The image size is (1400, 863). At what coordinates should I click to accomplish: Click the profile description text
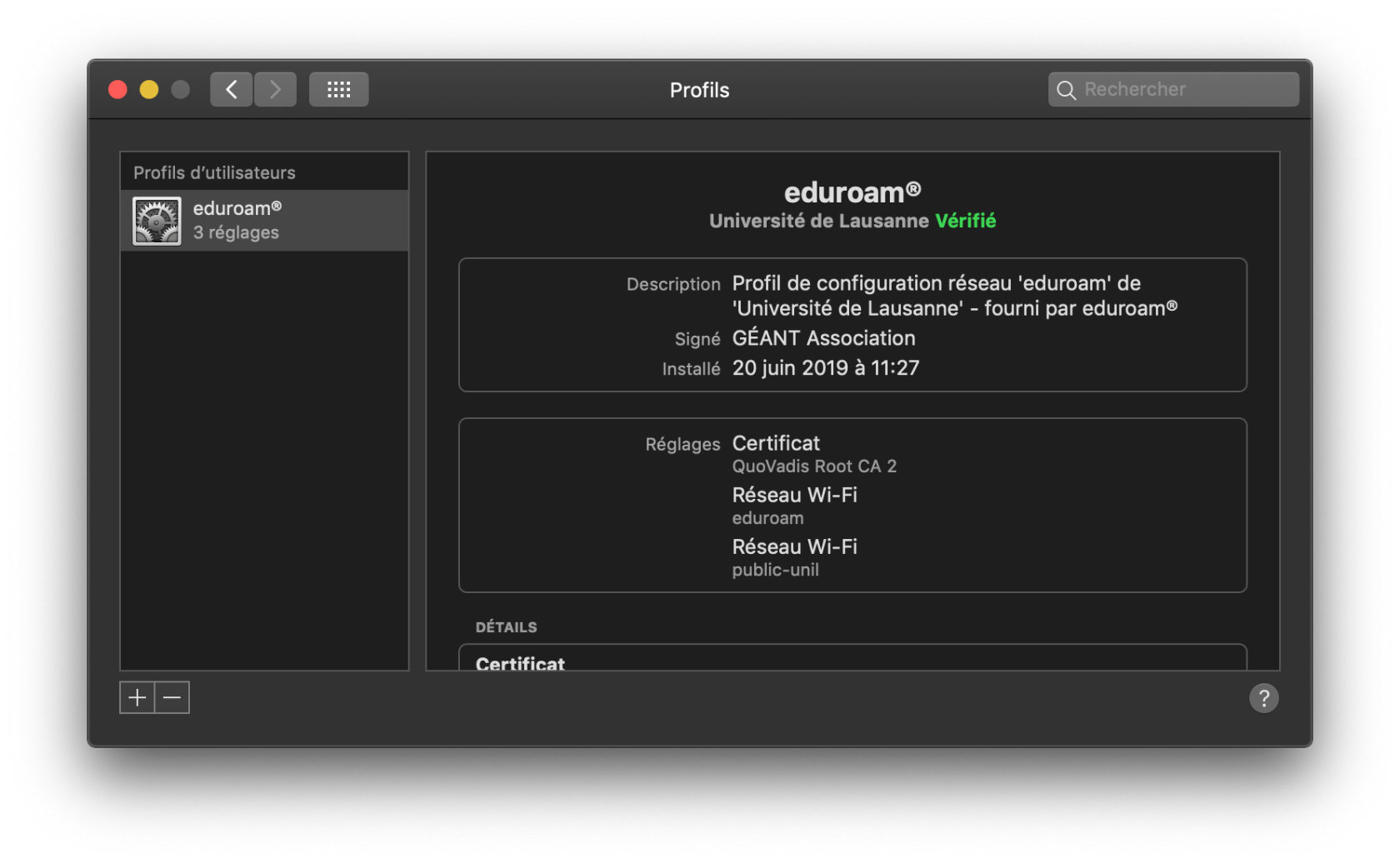[x=955, y=296]
